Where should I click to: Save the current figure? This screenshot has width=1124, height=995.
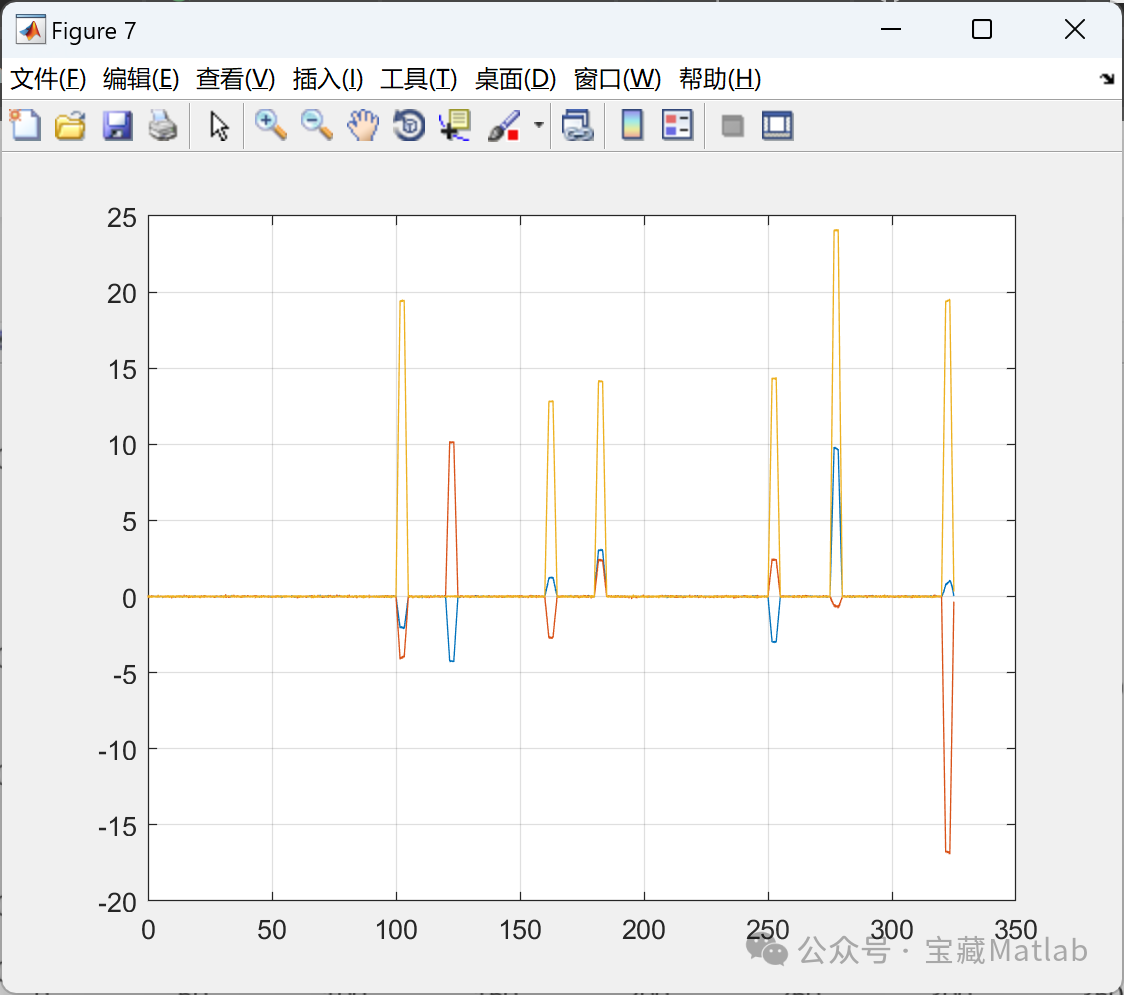117,125
